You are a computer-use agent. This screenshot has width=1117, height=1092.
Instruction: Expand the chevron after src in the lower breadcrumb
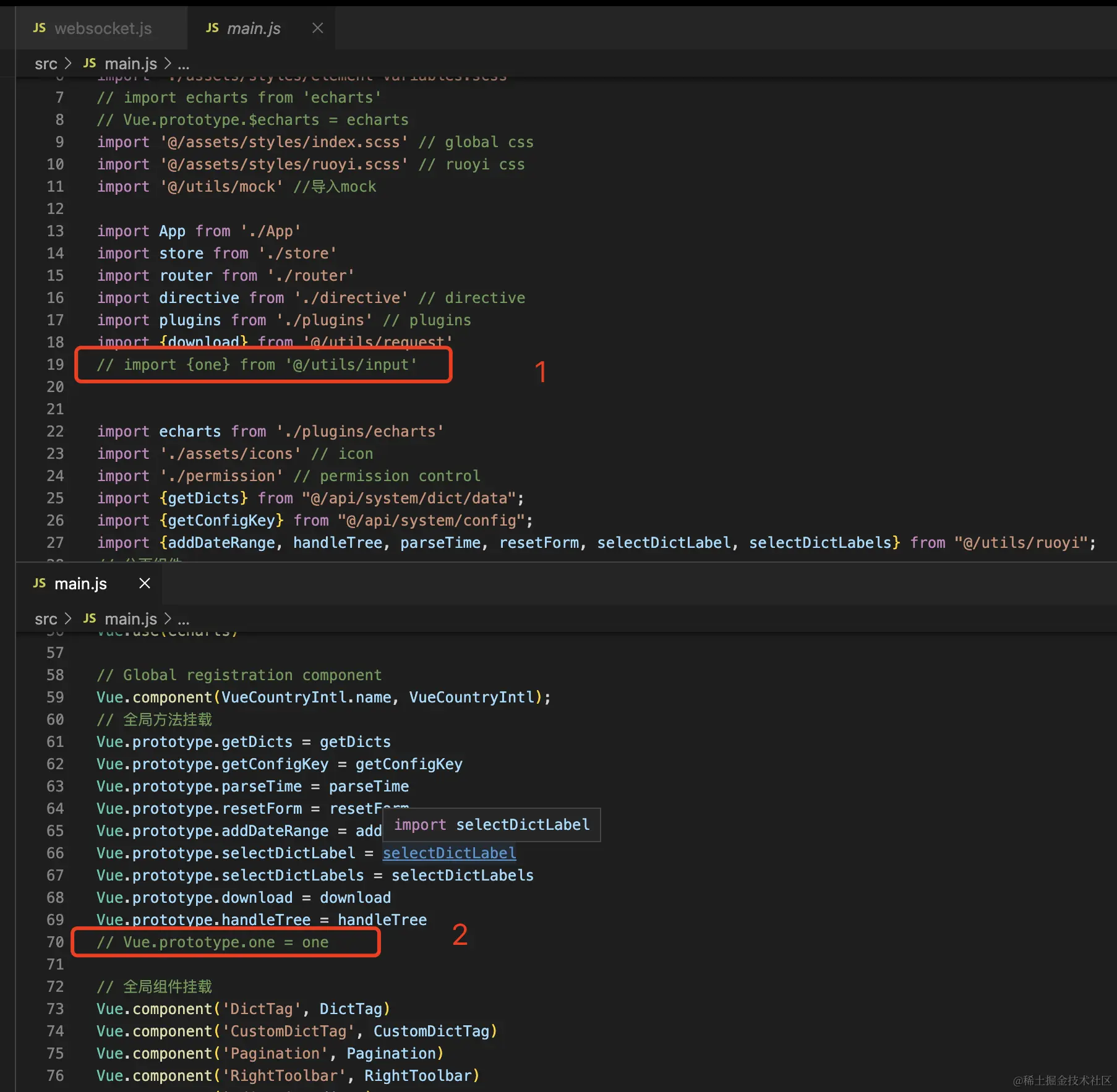point(68,619)
